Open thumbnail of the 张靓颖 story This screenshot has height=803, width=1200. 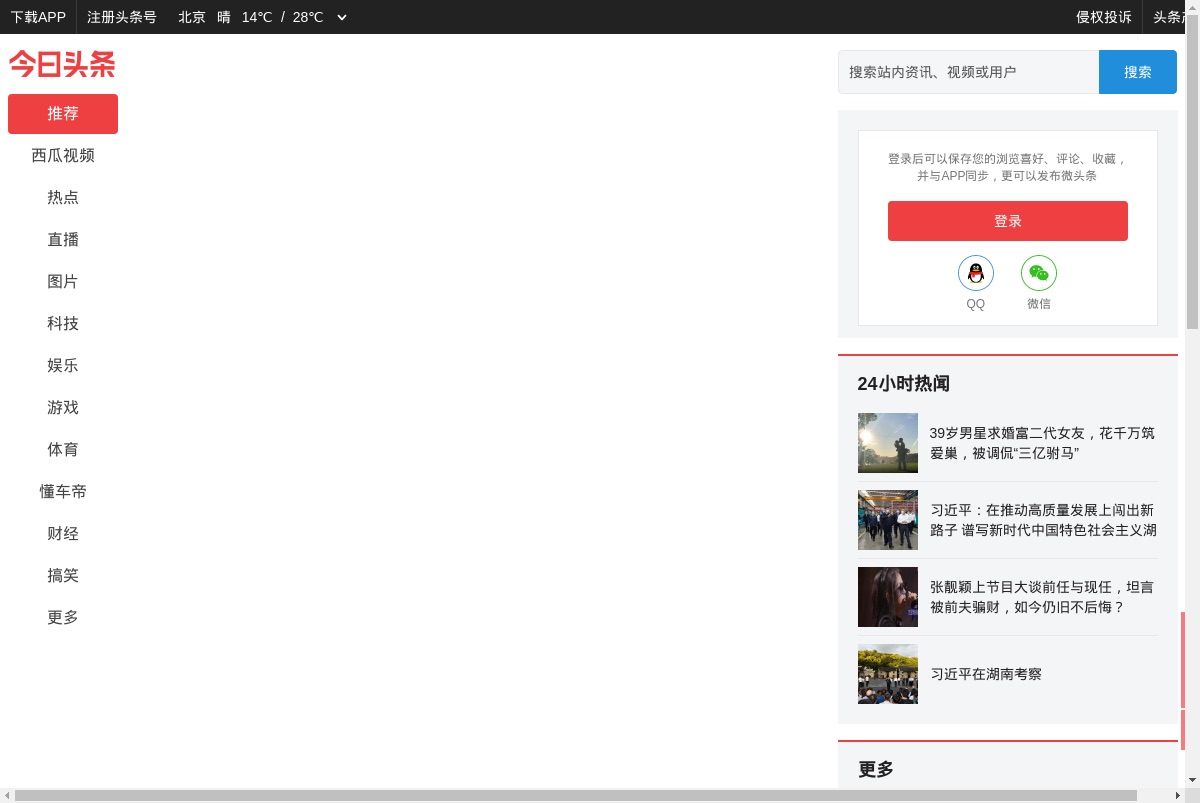(888, 597)
